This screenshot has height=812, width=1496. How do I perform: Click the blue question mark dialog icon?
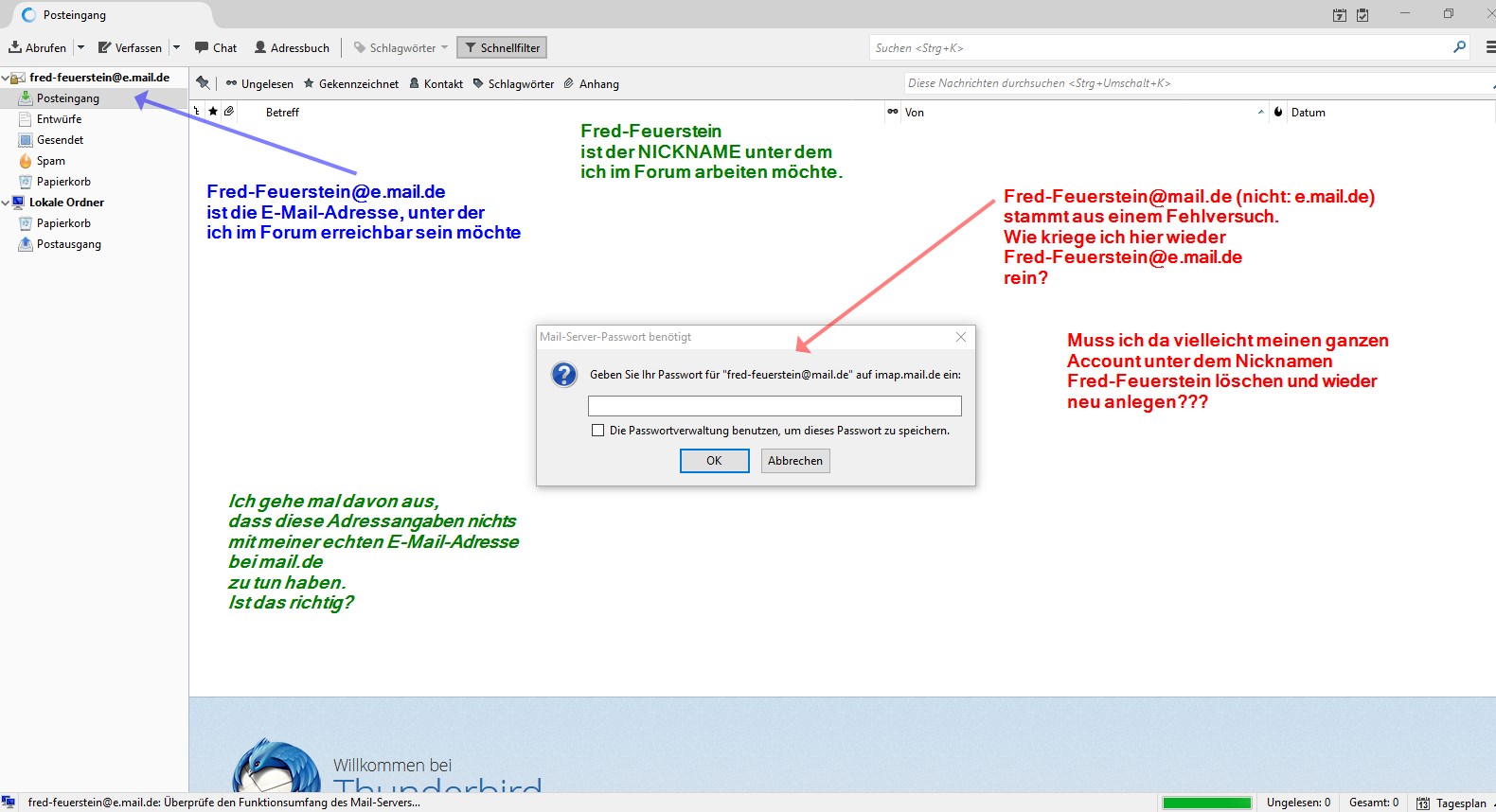coord(564,375)
